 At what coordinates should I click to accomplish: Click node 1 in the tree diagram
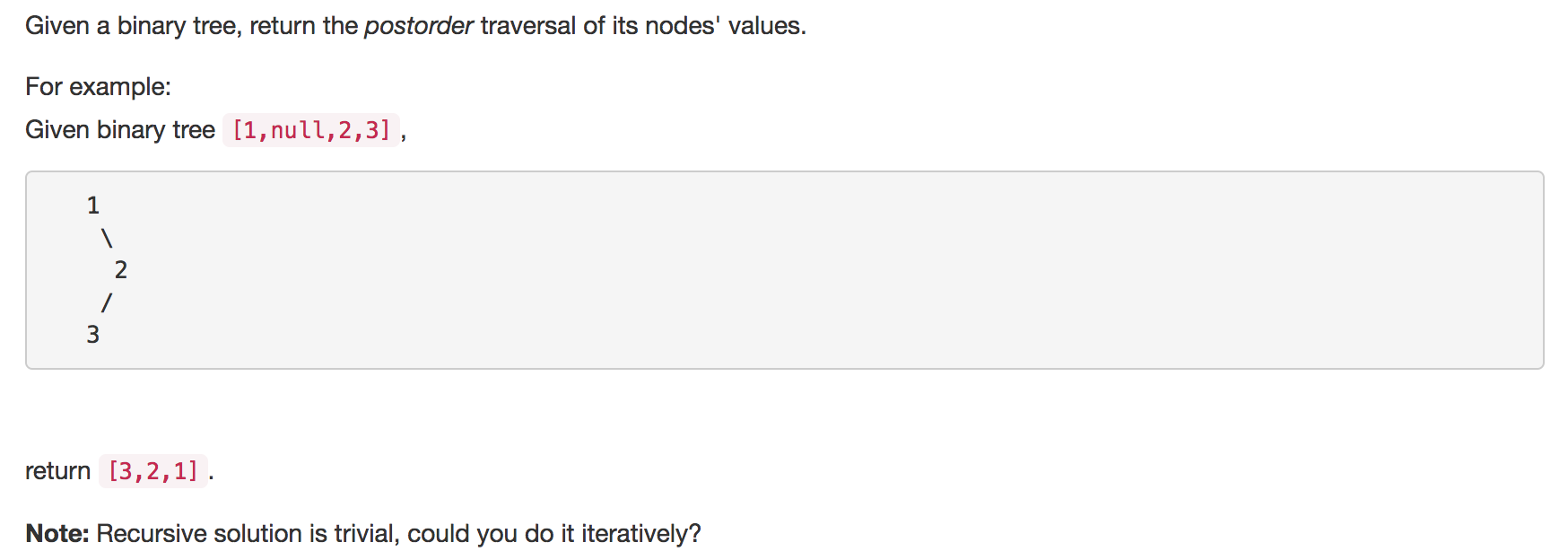(93, 206)
